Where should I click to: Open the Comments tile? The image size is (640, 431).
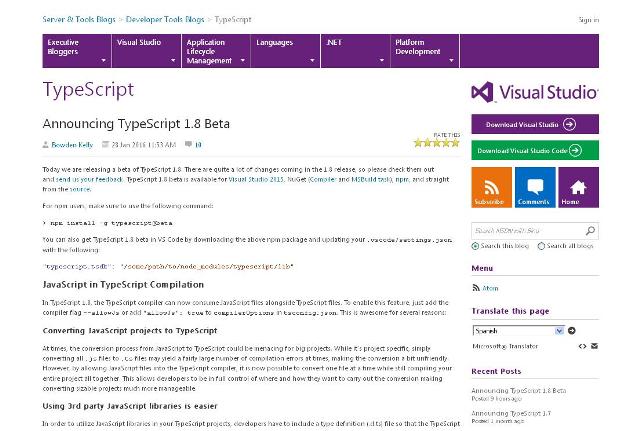(x=535, y=187)
